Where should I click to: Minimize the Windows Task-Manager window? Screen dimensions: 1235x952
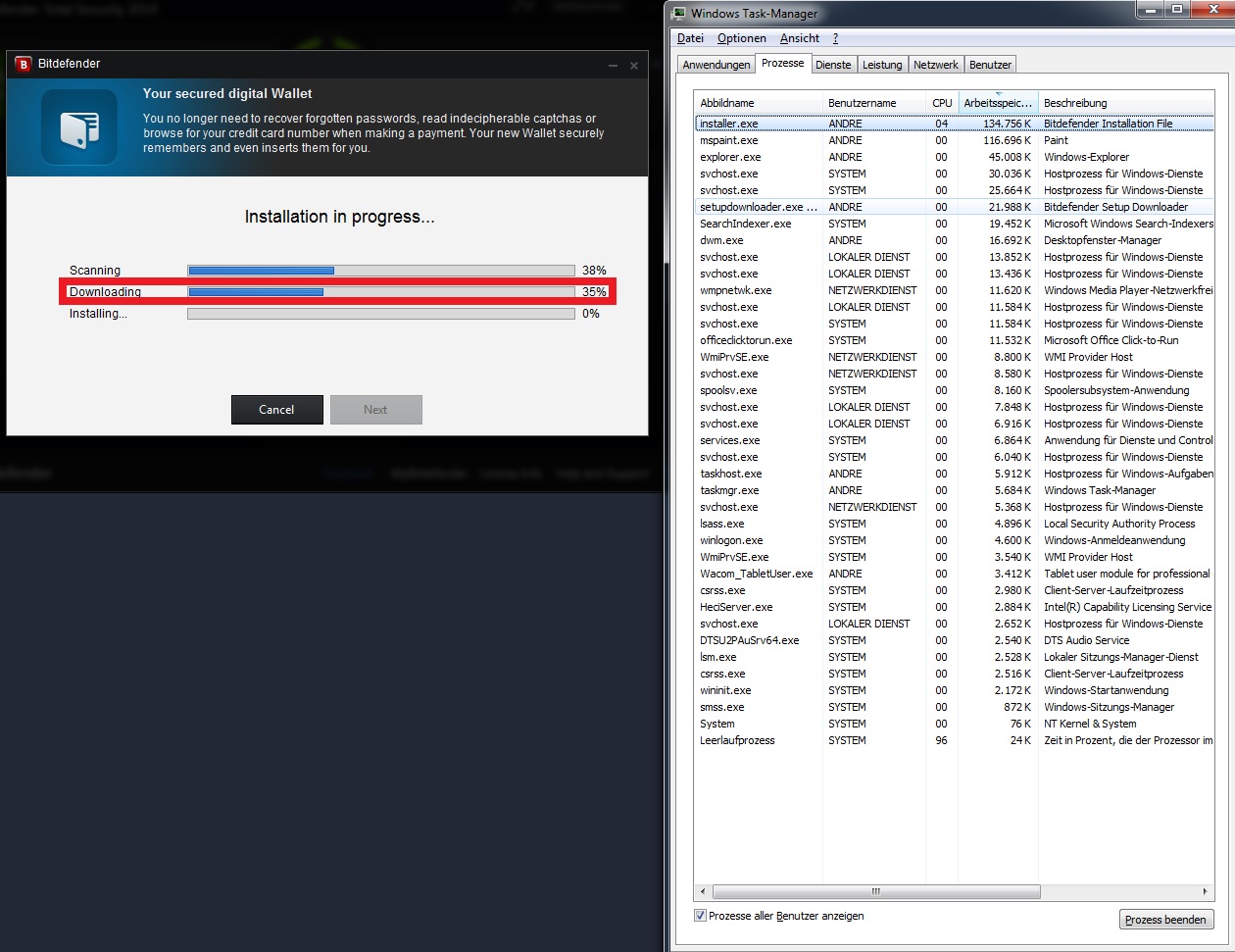click(x=1150, y=10)
